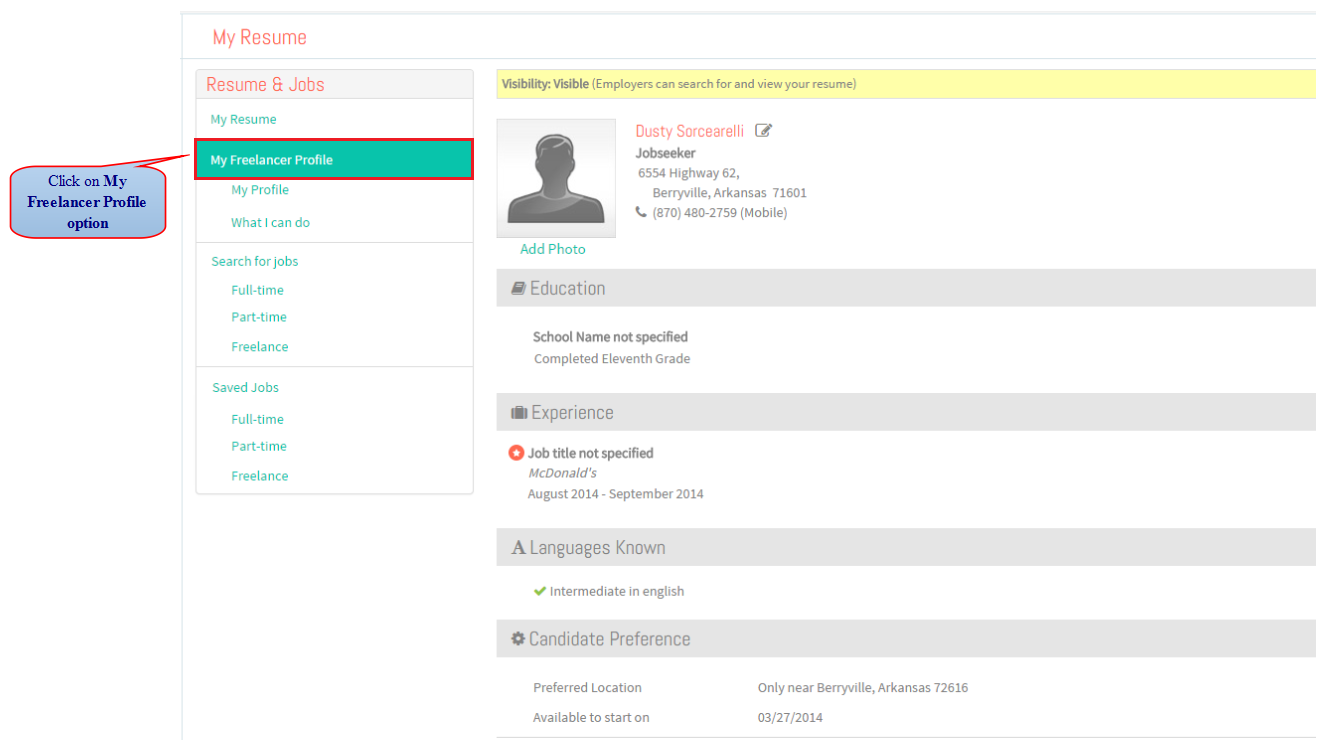Click Job title not specified entry
1341x744 pixels.
(x=590, y=453)
